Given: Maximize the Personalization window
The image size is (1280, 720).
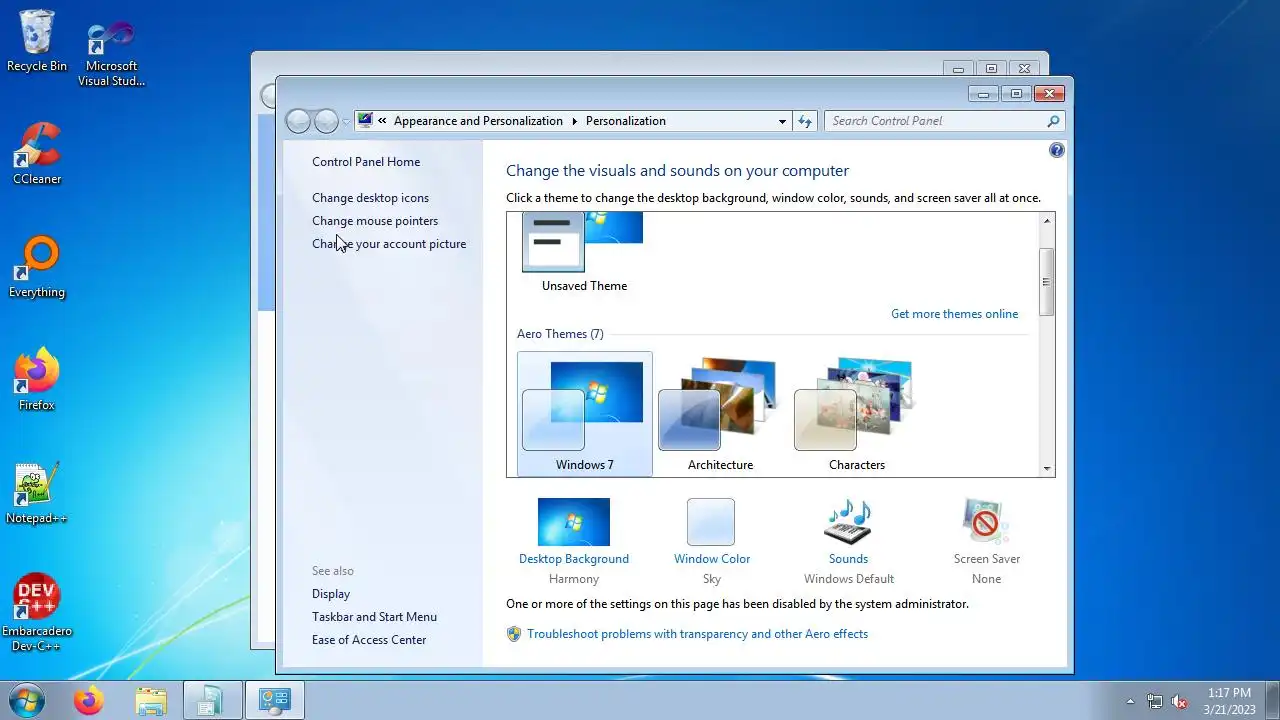Looking at the screenshot, I should pos(1016,94).
